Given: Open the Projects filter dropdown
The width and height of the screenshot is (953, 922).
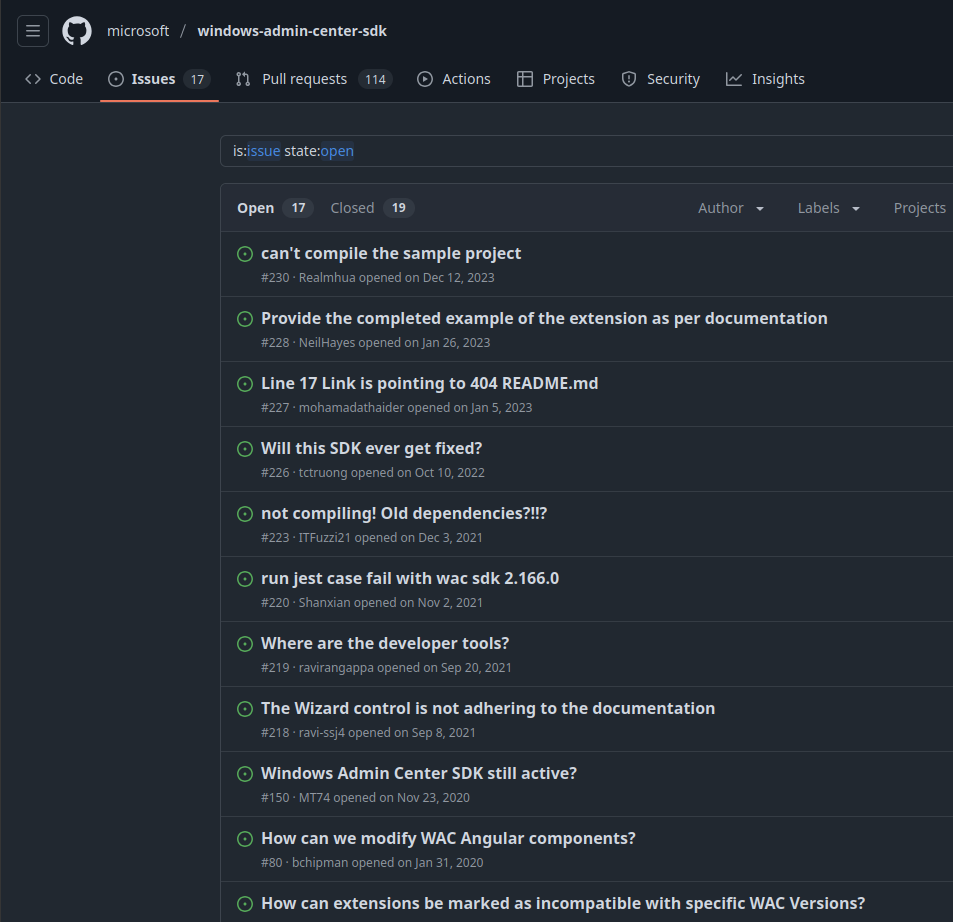Looking at the screenshot, I should click(x=920, y=208).
